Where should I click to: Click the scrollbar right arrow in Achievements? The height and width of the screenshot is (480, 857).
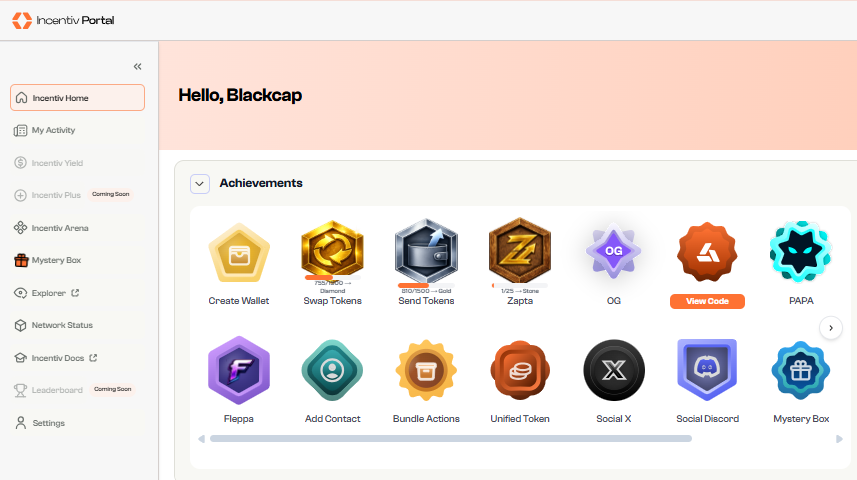pos(839,438)
